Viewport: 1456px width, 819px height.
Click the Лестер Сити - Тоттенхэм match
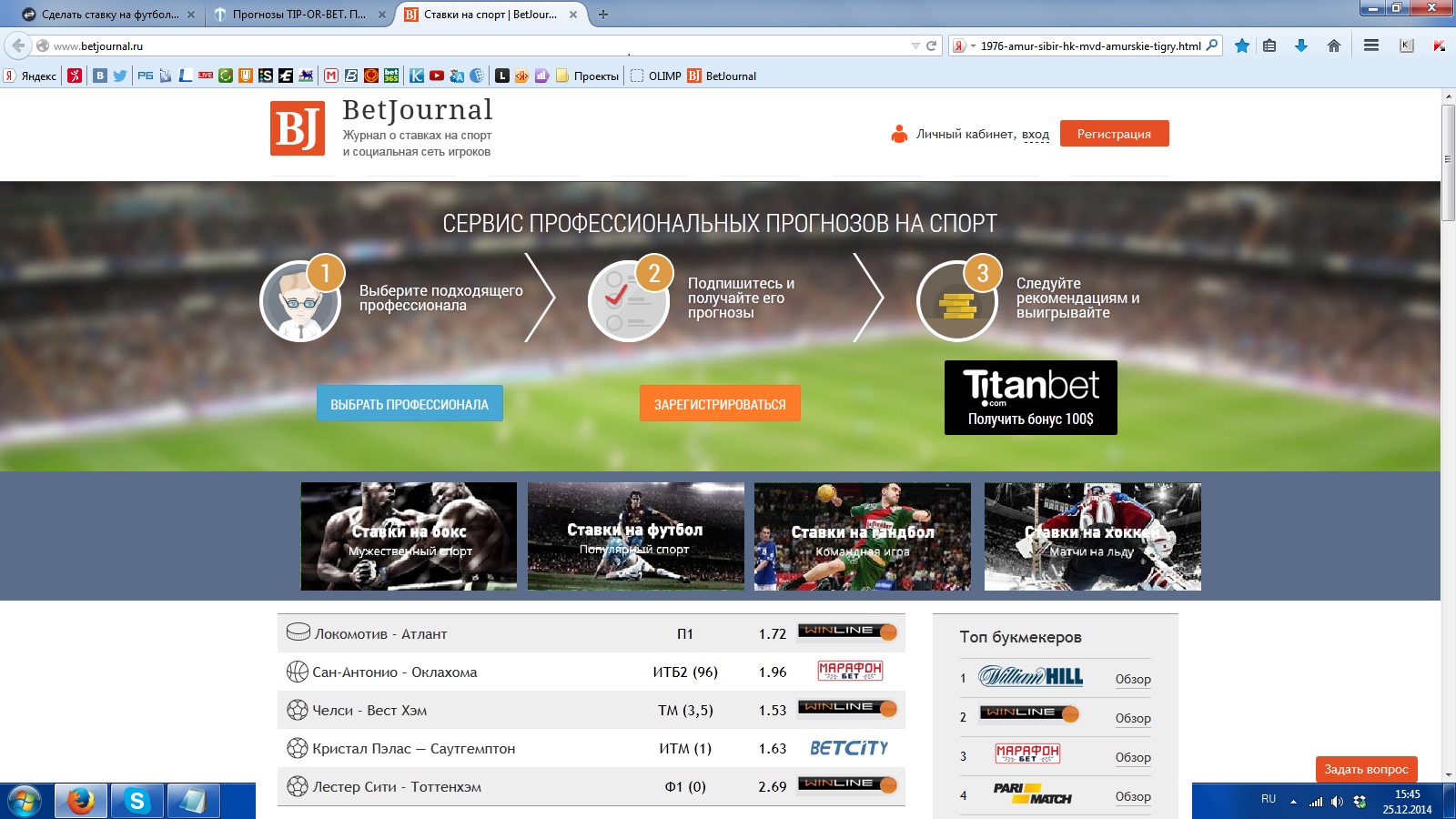(x=397, y=786)
